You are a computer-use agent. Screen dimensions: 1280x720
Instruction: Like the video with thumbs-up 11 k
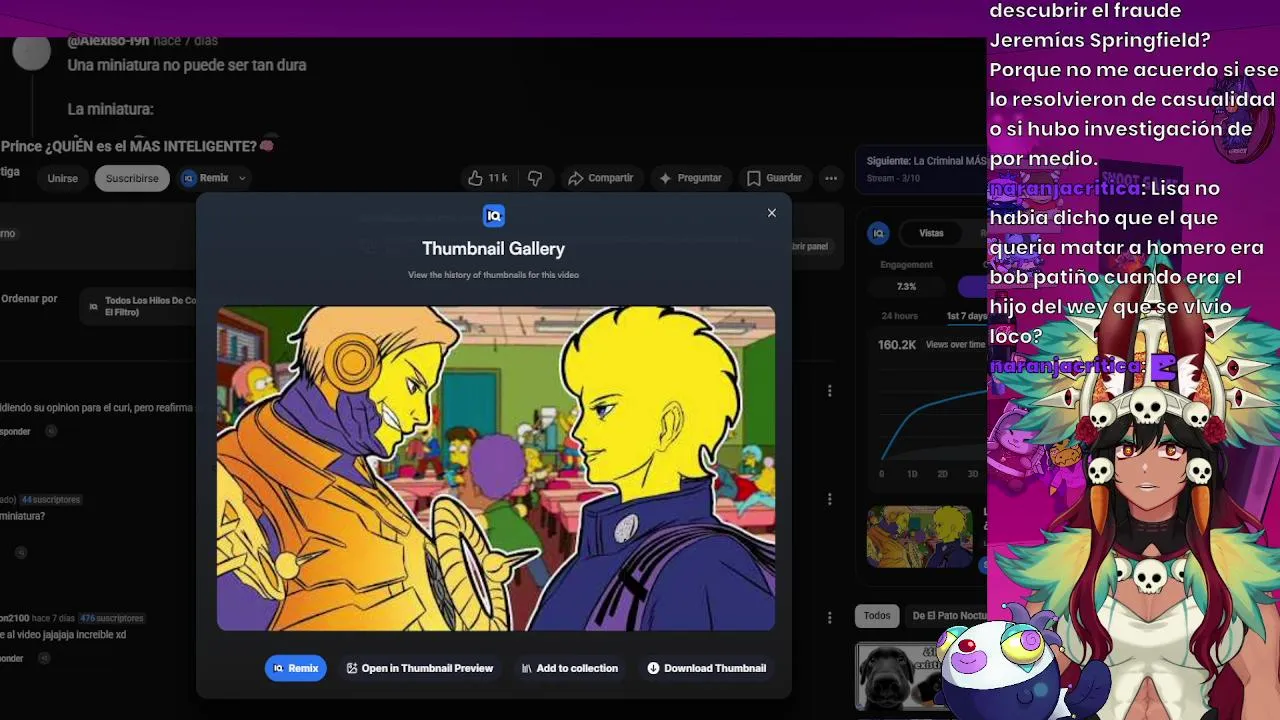(487, 178)
